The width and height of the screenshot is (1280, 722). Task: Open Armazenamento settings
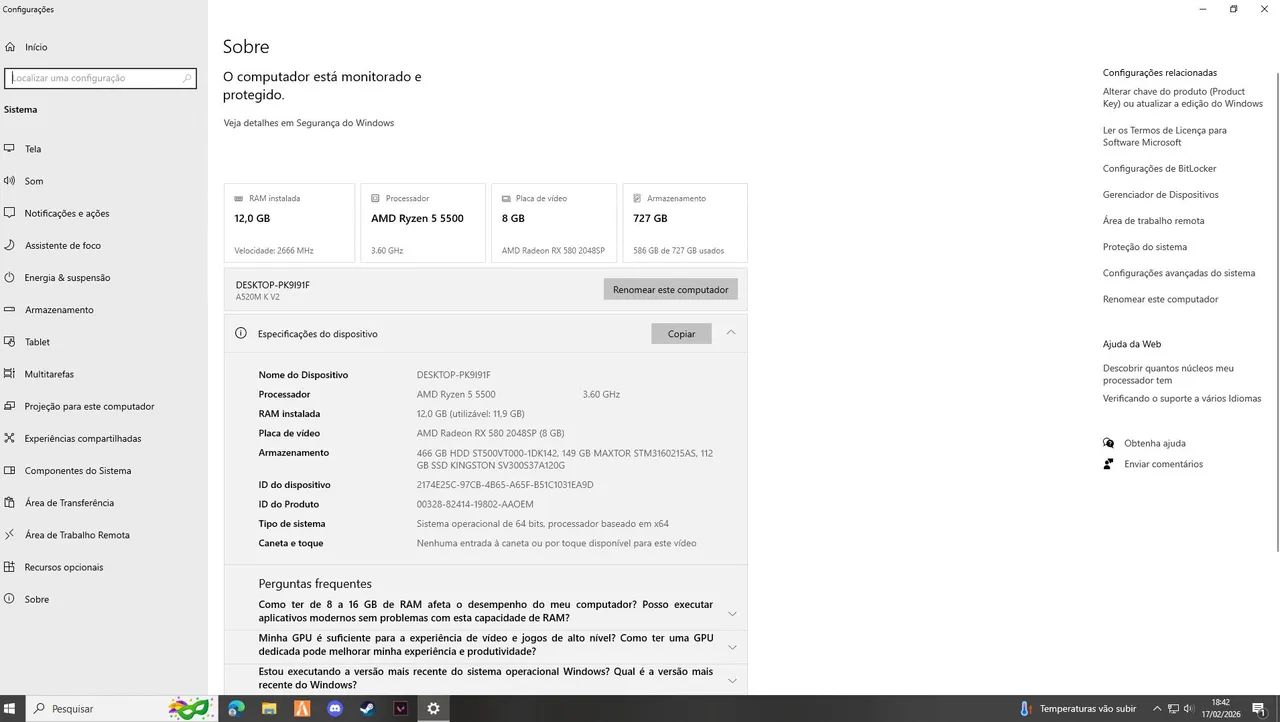[x=60, y=309]
